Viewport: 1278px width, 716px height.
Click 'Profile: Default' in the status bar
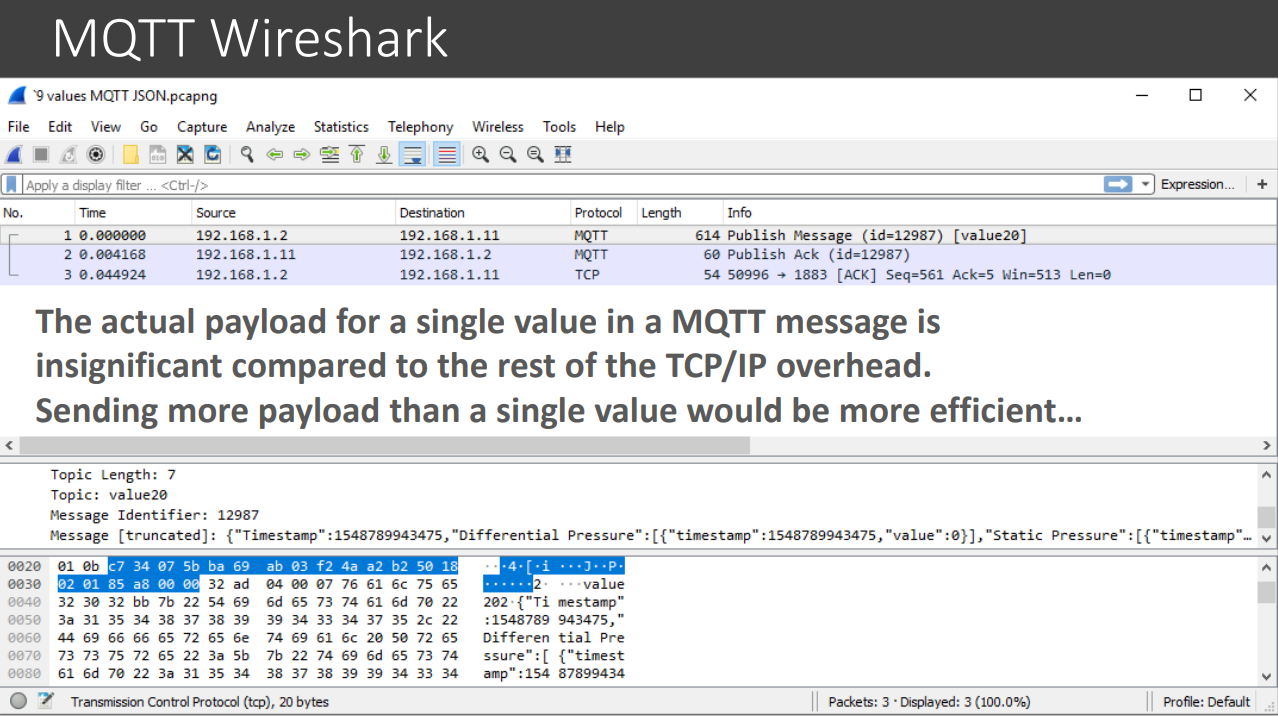pos(1207,702)
